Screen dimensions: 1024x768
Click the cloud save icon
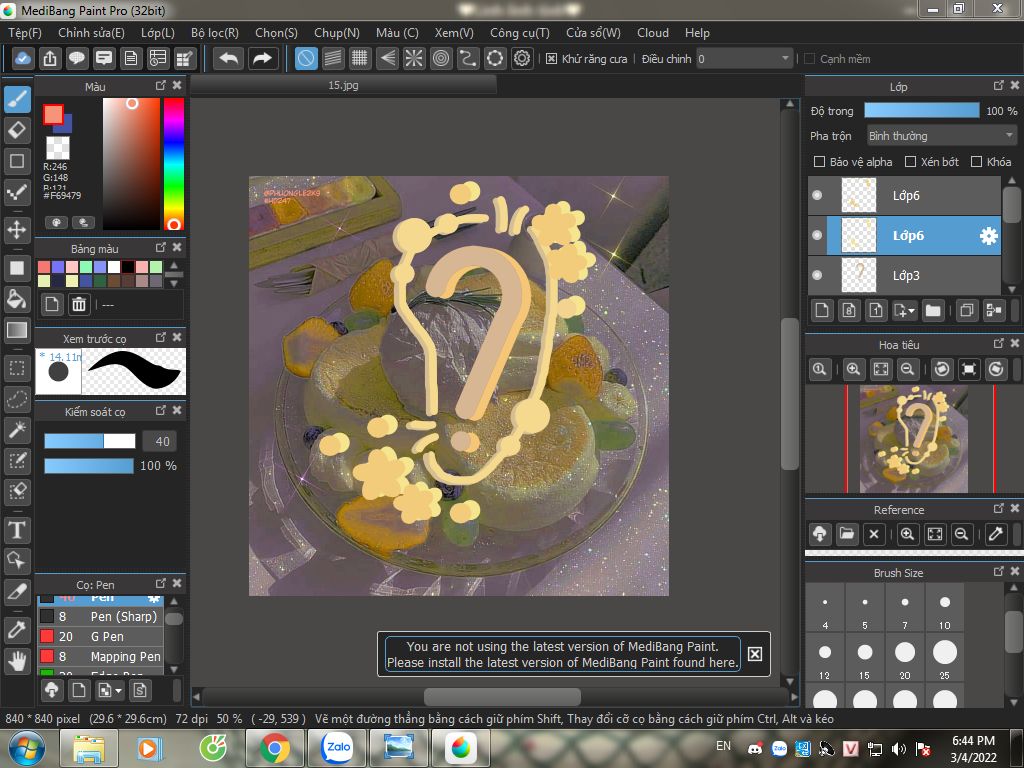click(x=22, y=59)
